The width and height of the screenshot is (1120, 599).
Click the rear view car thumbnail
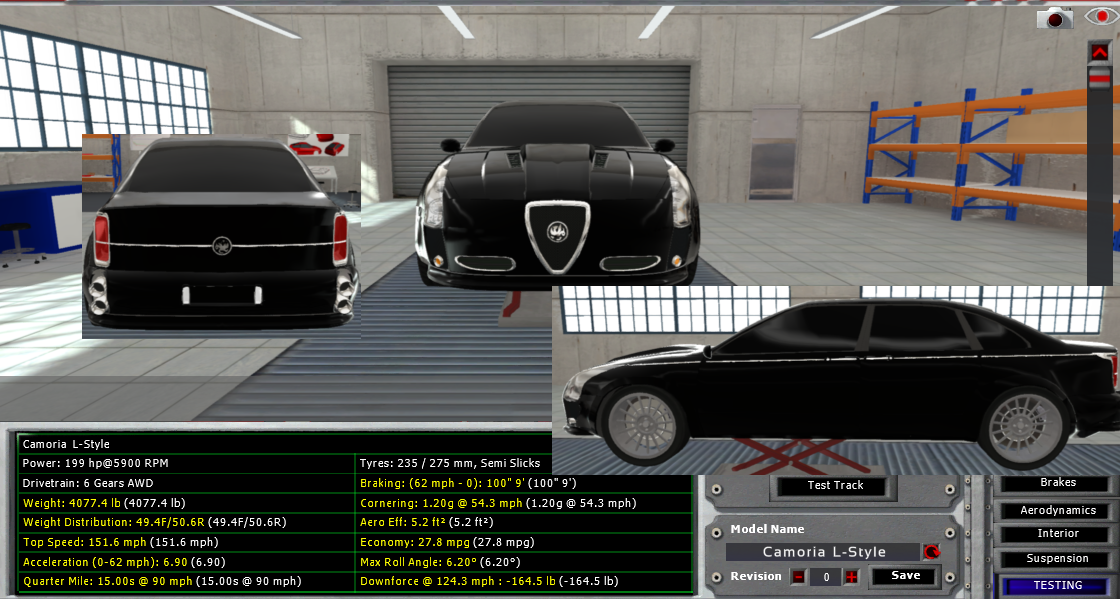(221, 237)
